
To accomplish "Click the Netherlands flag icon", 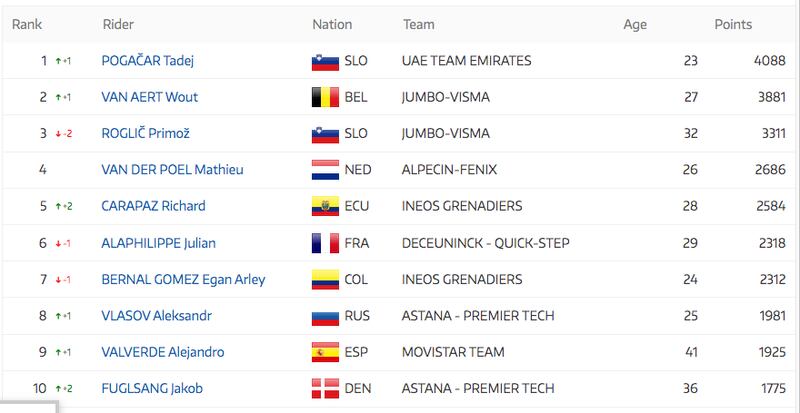I will pos(326,170).
